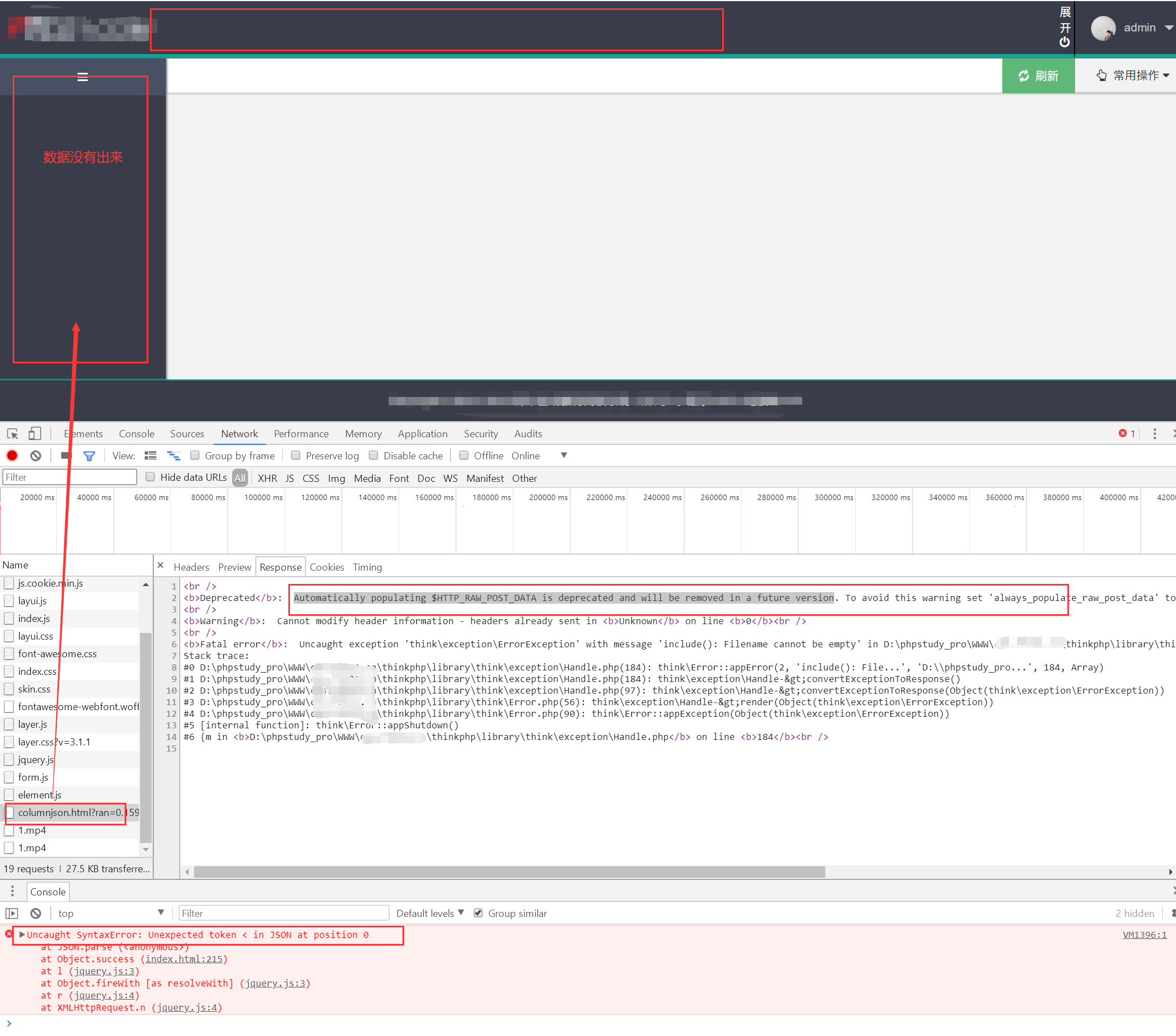Click the network filter funnel icon
The image size is (1176, 1036).
(x=89, y=455)
